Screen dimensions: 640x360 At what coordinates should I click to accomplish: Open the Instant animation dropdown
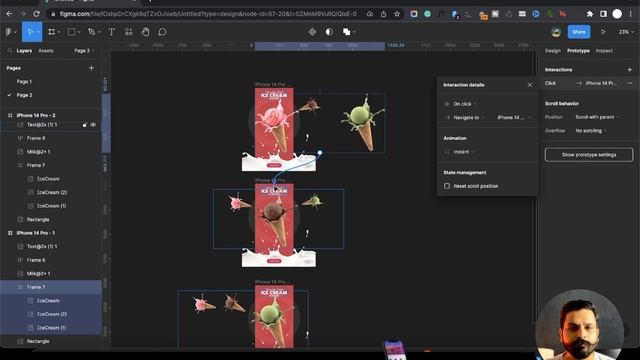tap(463, 152)
